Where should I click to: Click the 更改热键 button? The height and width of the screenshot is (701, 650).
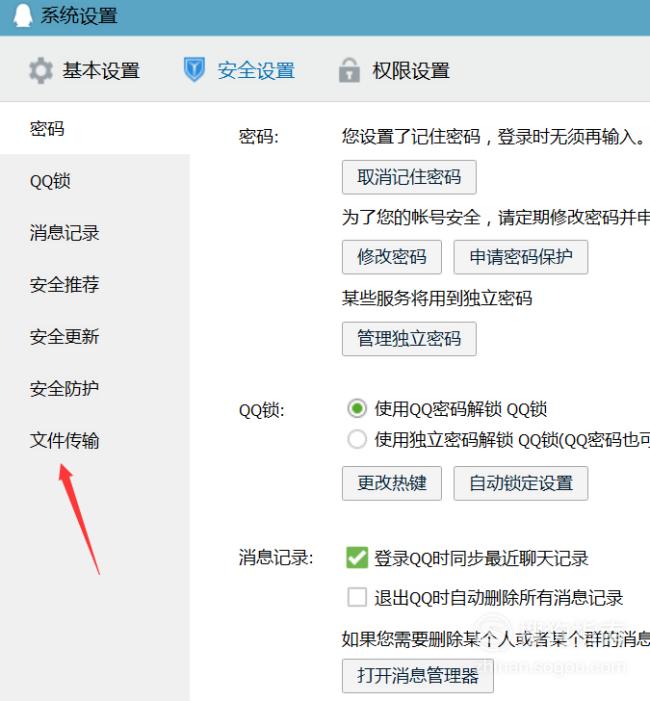coord(392,483)
